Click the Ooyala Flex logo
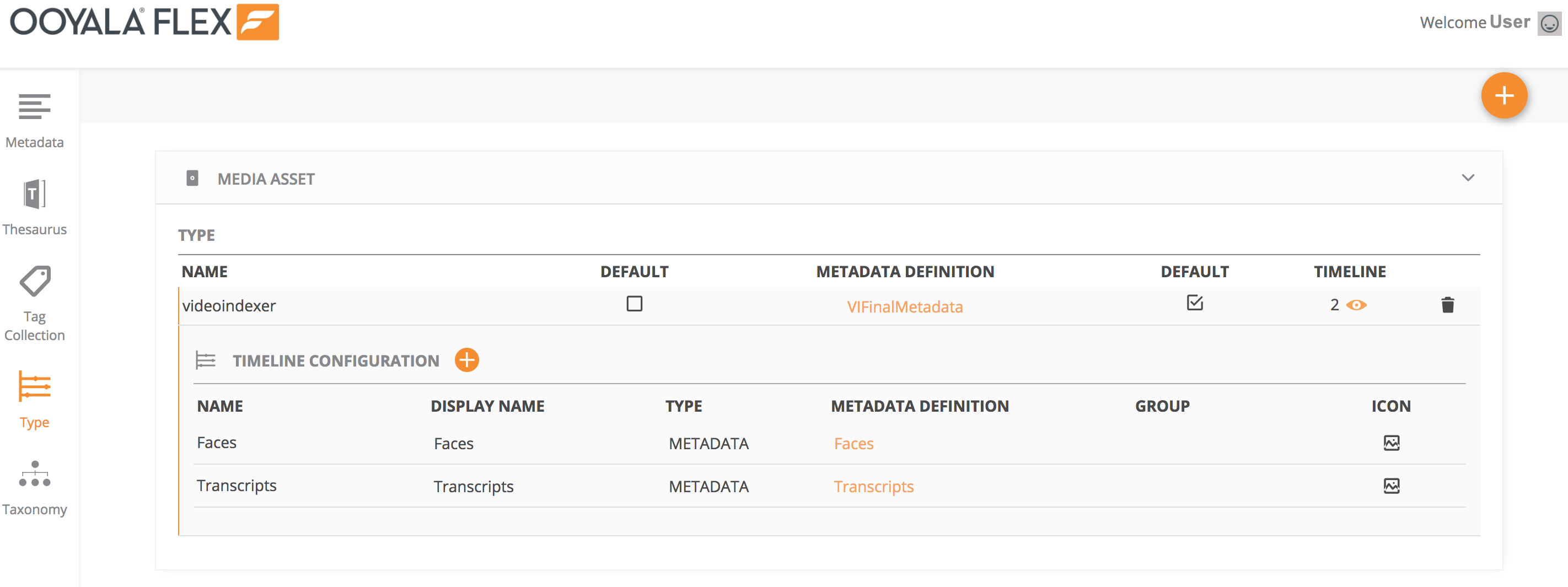The image size is (1568, 587). point(144,22)
